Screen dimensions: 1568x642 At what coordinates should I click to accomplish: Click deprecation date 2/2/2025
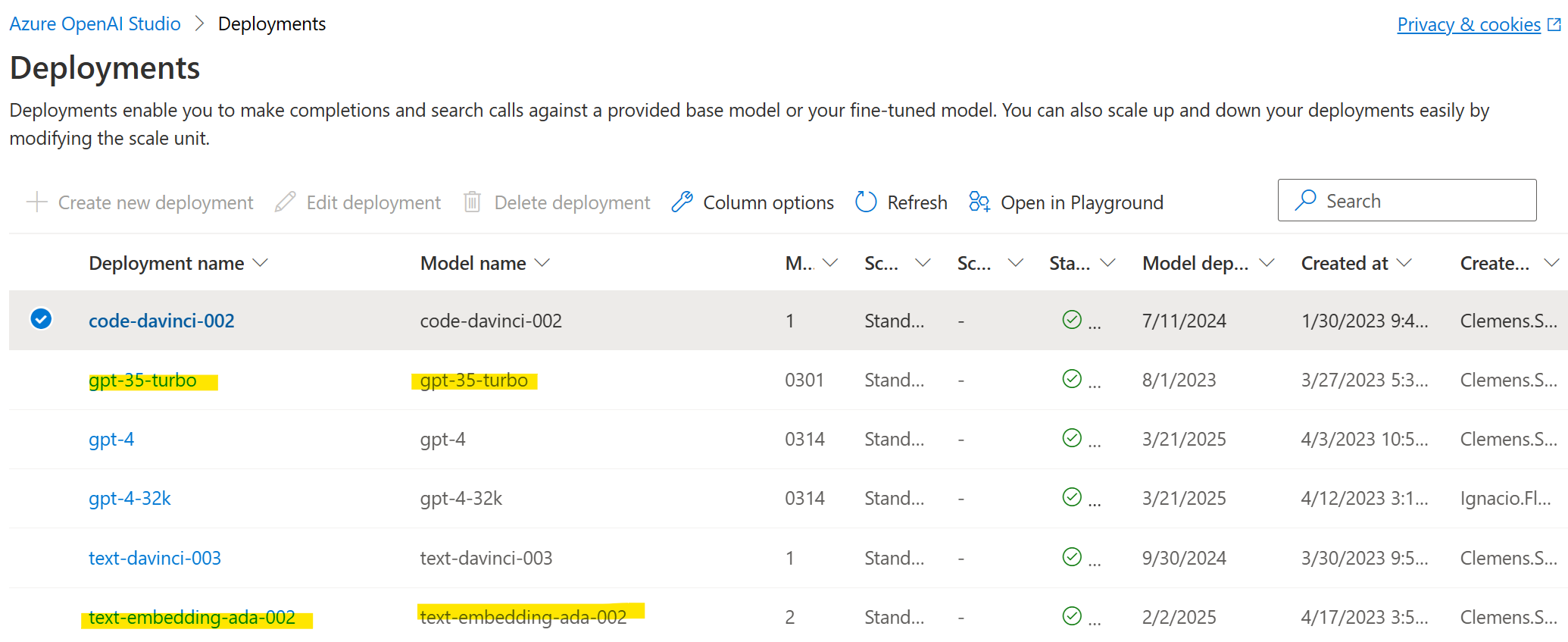tap(1179, 617)
